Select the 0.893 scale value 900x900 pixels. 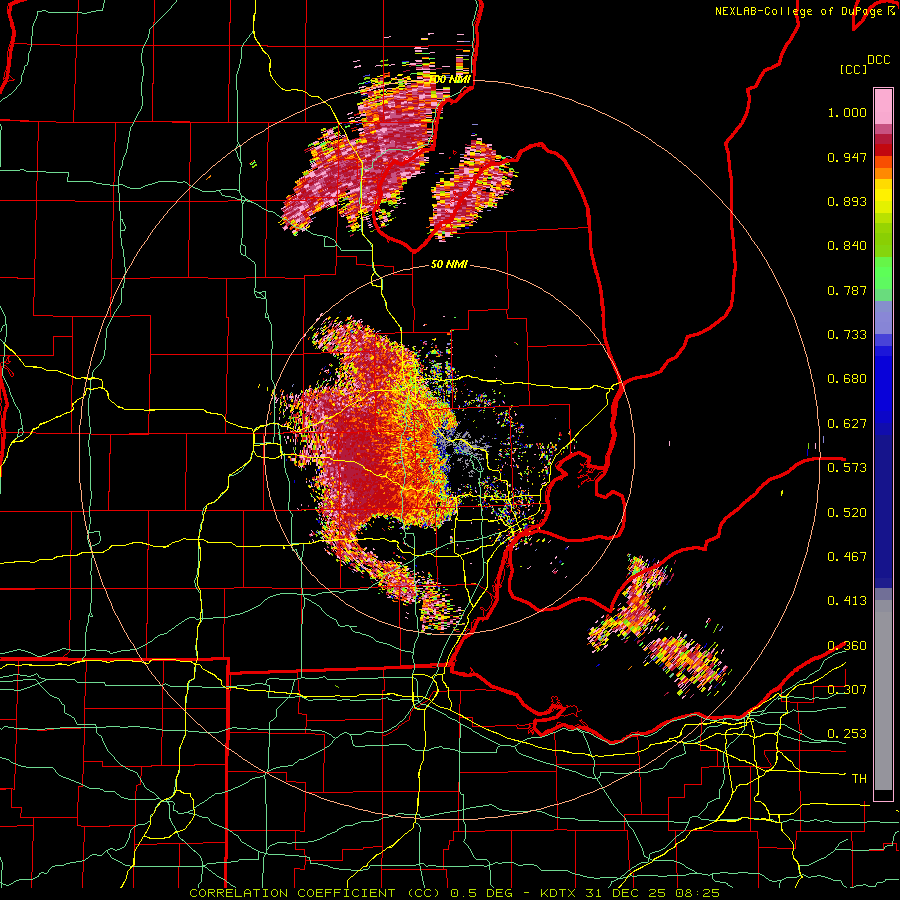847,201
